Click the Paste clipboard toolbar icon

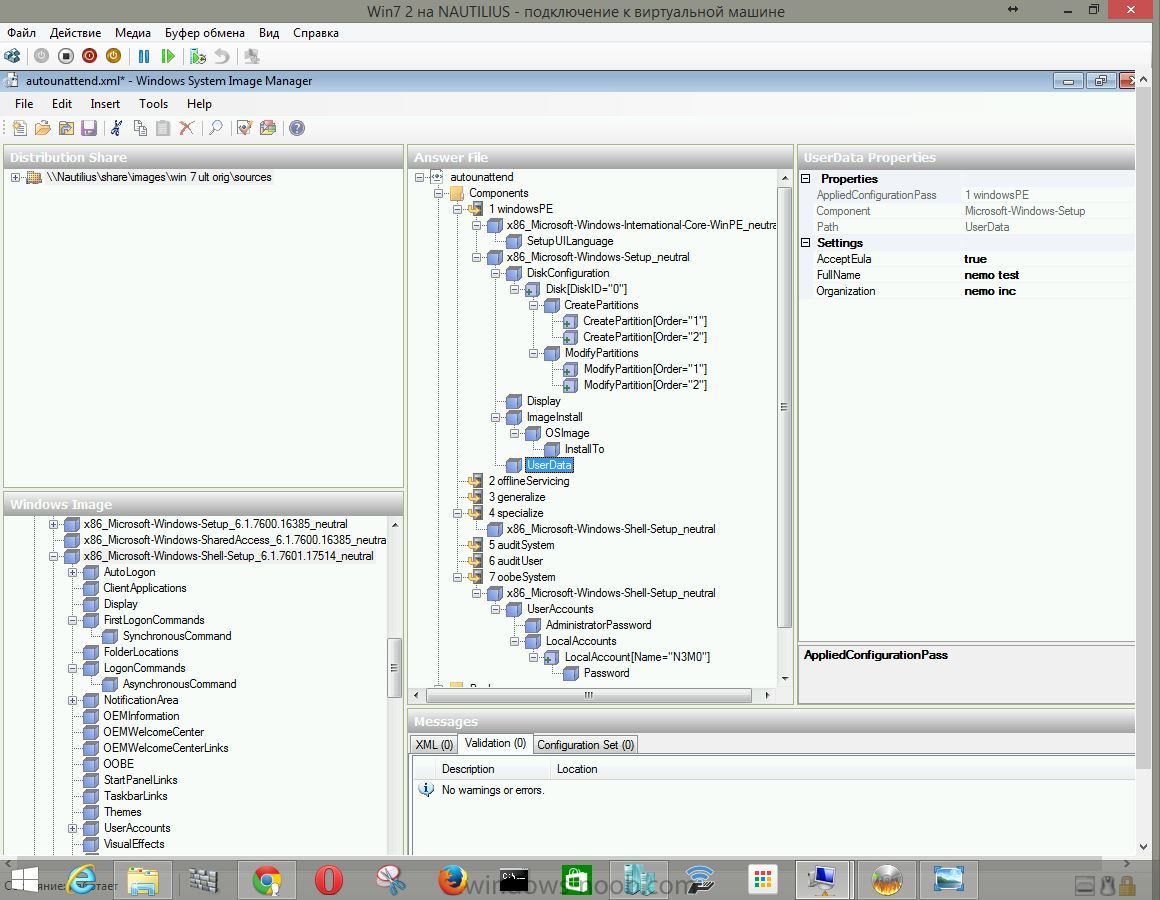point(163,128)
